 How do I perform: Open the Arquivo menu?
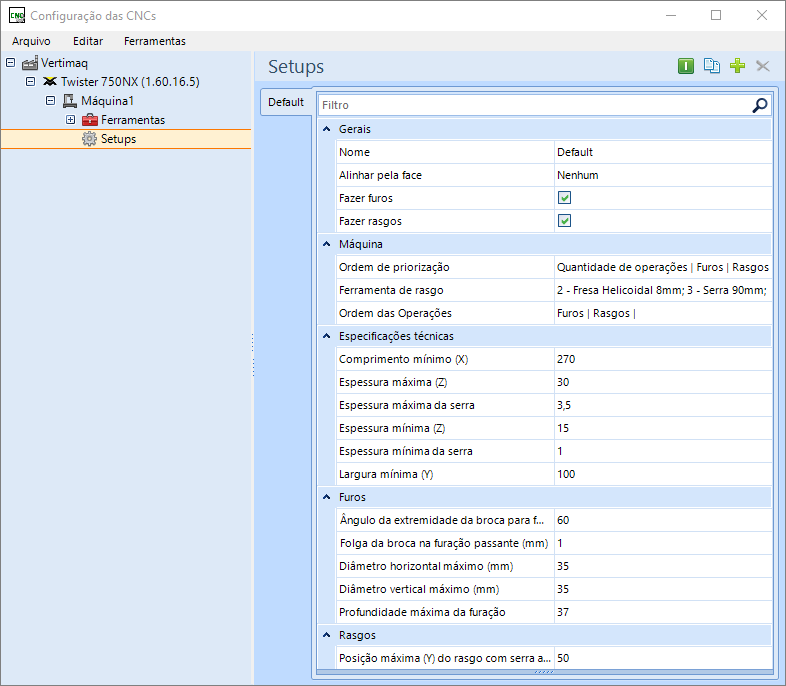[x=31, y=41]
